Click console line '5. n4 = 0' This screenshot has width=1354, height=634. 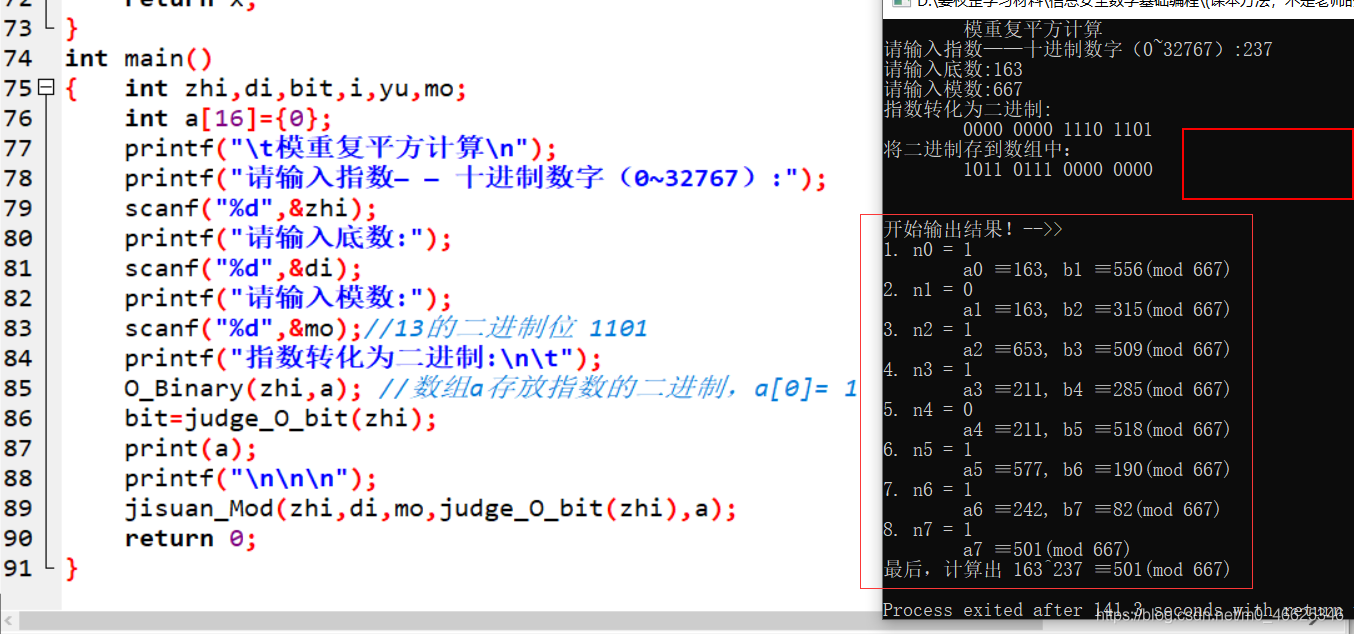928,409
